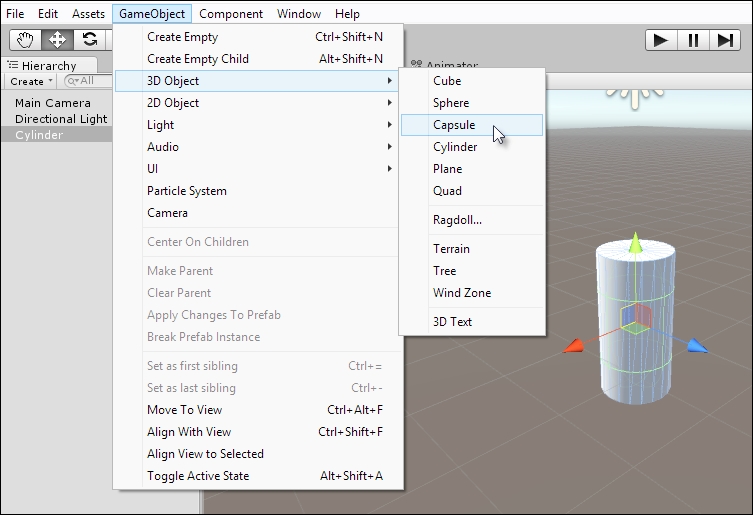Create a Terrain

click(x=472, y=249)
